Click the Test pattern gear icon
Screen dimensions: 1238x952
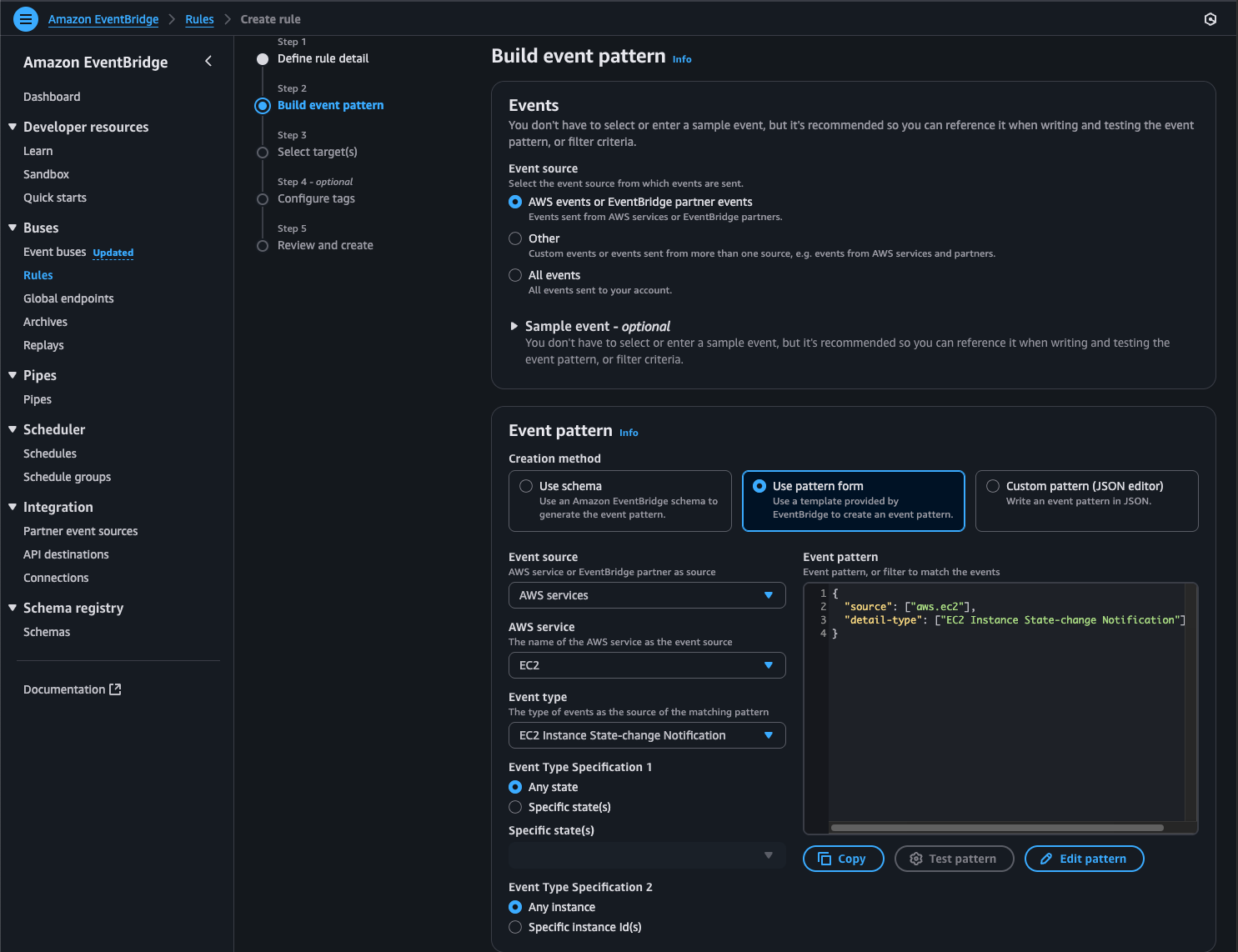pyautogui.click(x=916, y=859)
